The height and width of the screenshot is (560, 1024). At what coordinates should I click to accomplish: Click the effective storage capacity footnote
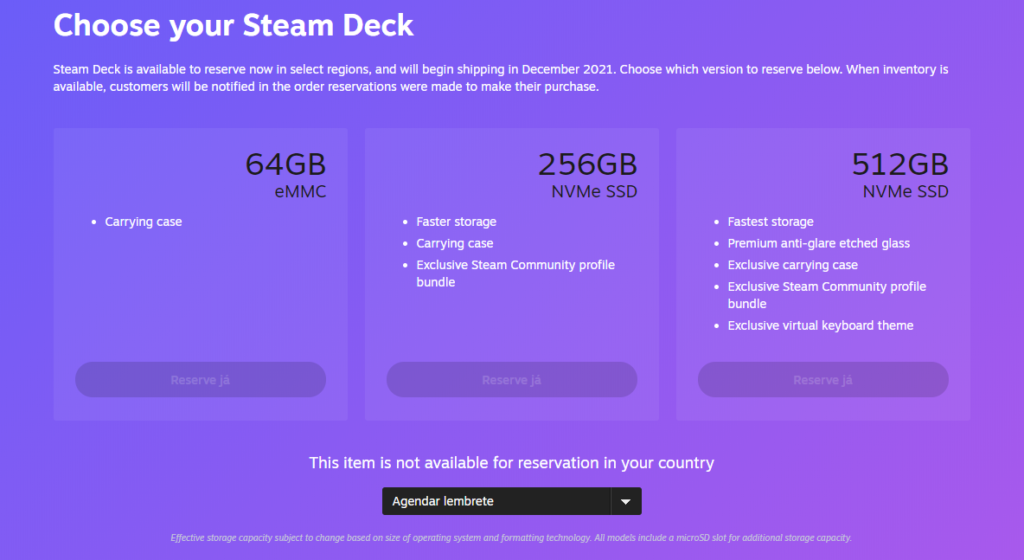point(511,538)
